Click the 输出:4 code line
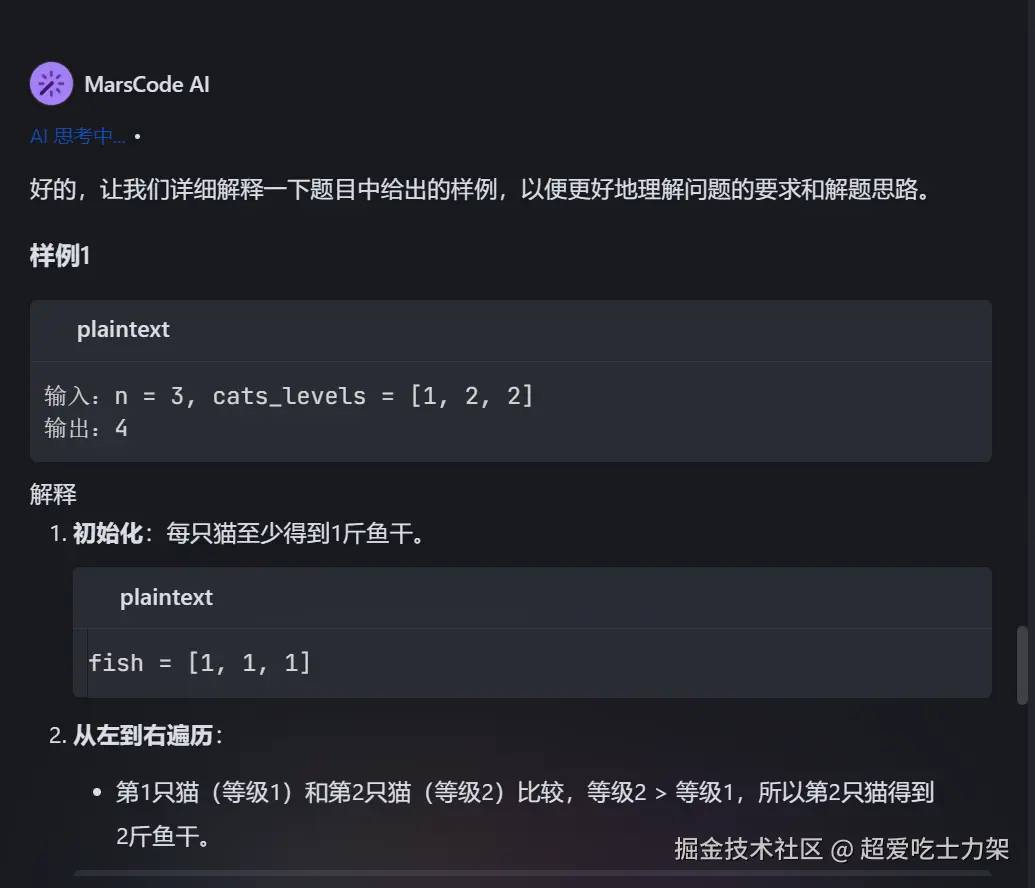 (x=86, y=428)
